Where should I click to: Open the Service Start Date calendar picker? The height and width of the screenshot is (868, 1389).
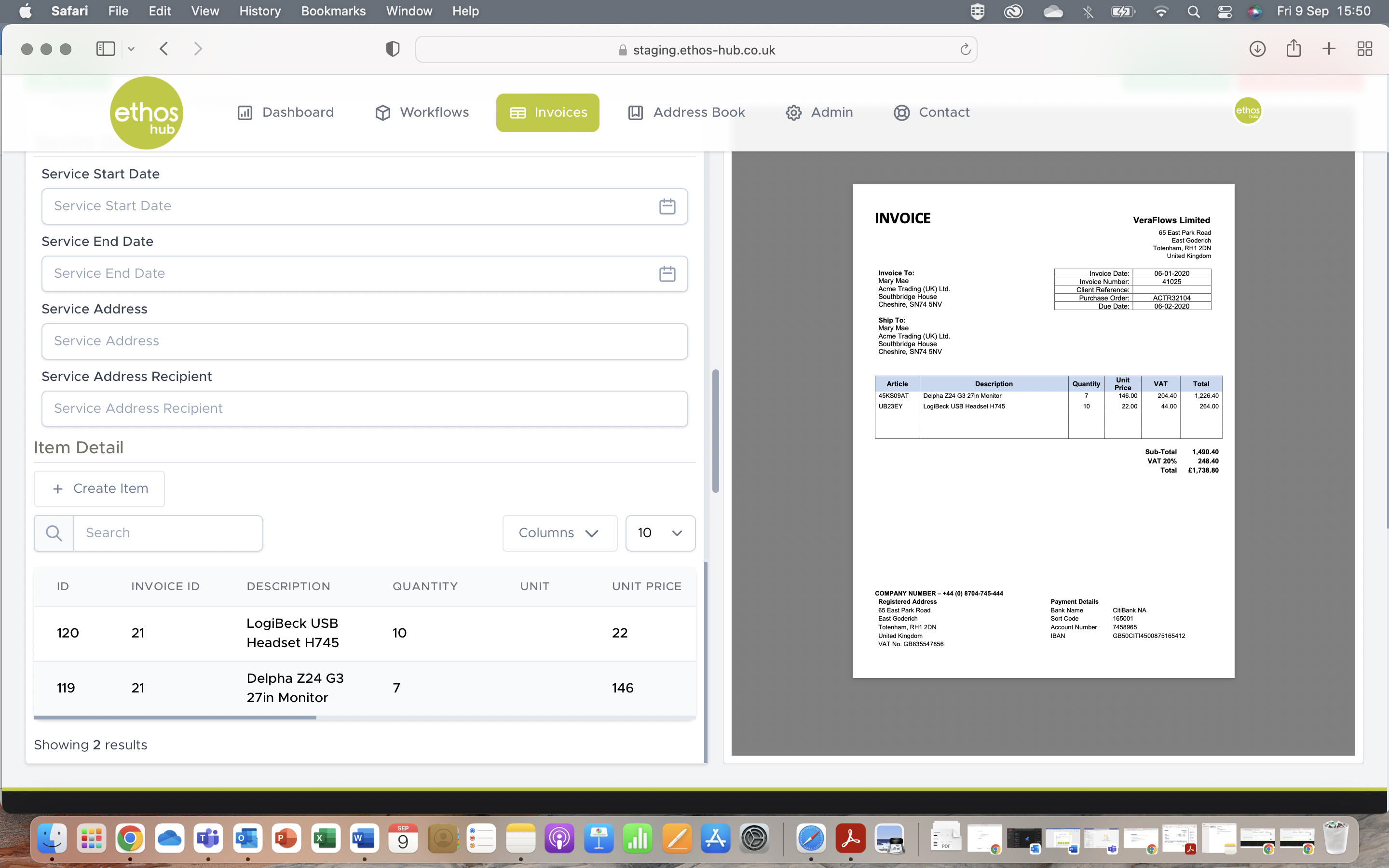coord(667,206)
